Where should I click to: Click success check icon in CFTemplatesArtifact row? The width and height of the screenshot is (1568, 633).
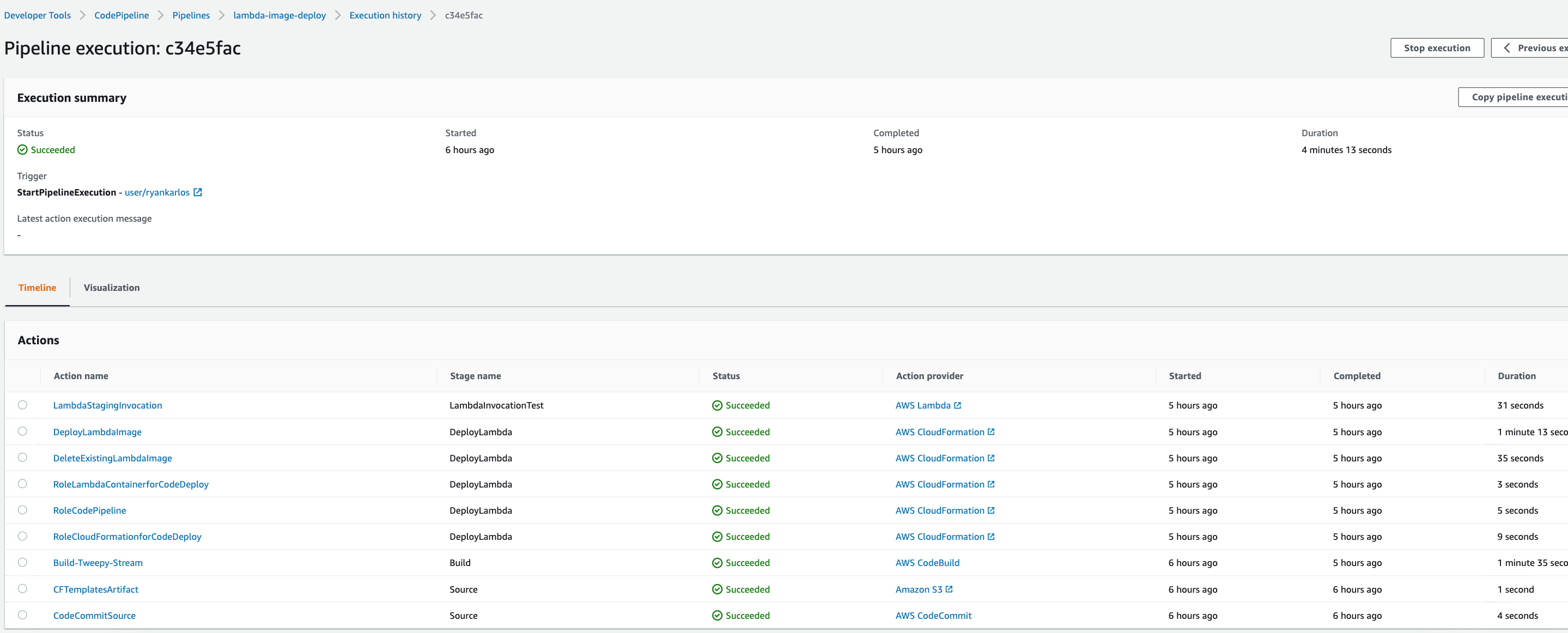717,589
